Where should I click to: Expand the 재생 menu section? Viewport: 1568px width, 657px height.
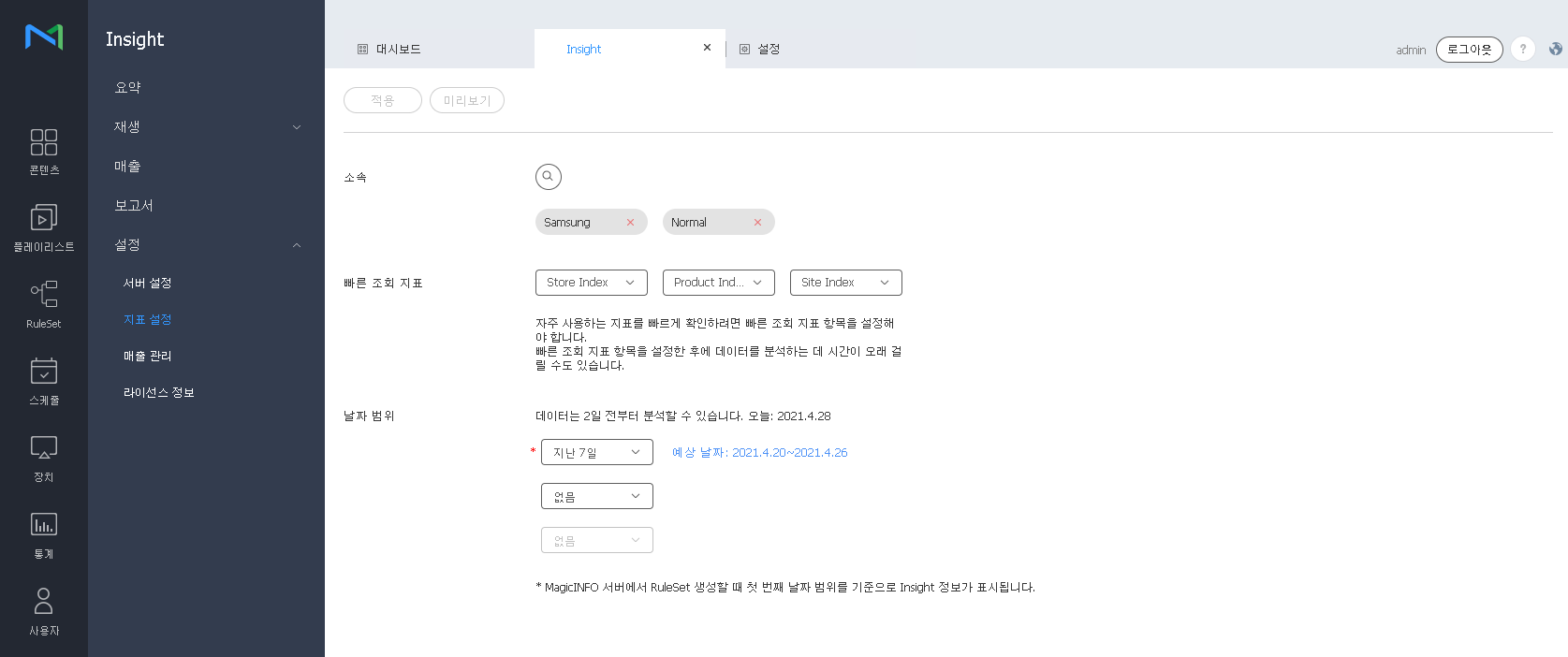coord(206,127)
